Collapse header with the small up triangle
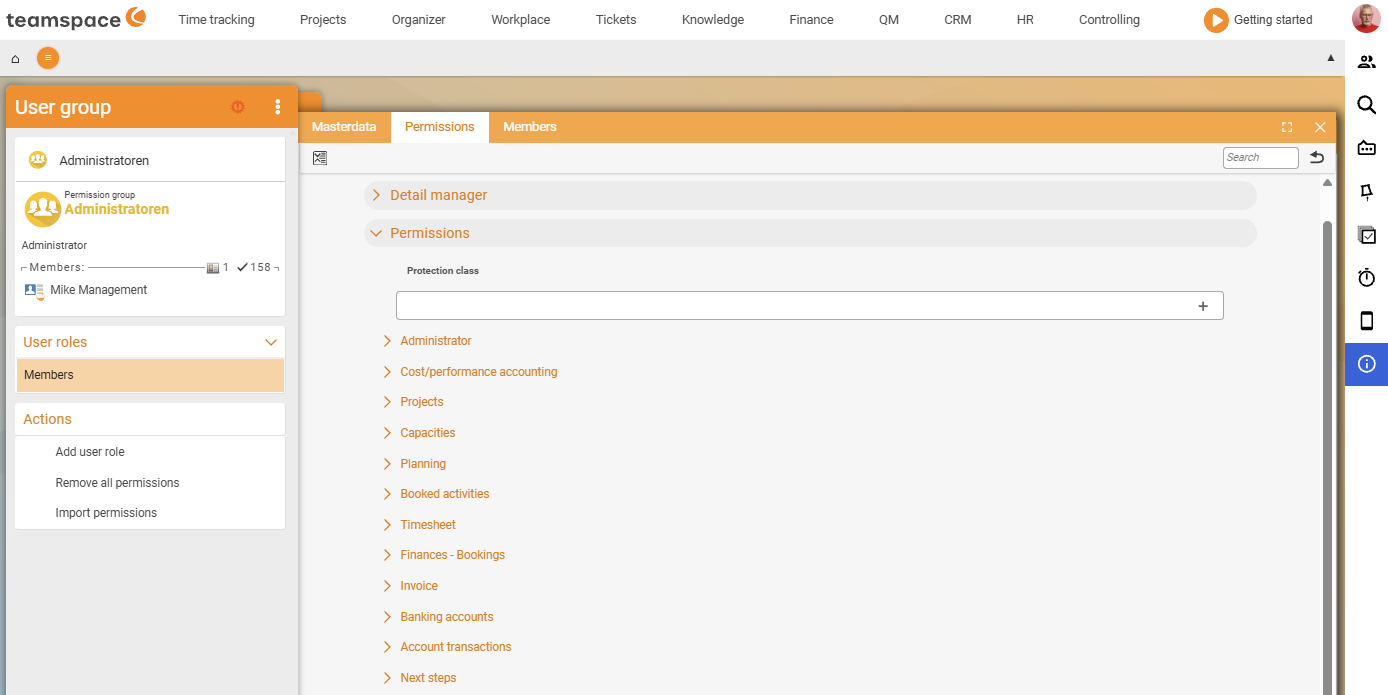Screen dimensions: 1388x695 [x=1331, y=58]
